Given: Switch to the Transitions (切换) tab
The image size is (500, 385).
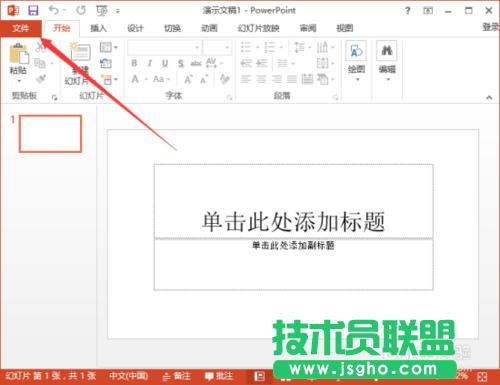Looking at the screenshot, I should click(172, 28).
